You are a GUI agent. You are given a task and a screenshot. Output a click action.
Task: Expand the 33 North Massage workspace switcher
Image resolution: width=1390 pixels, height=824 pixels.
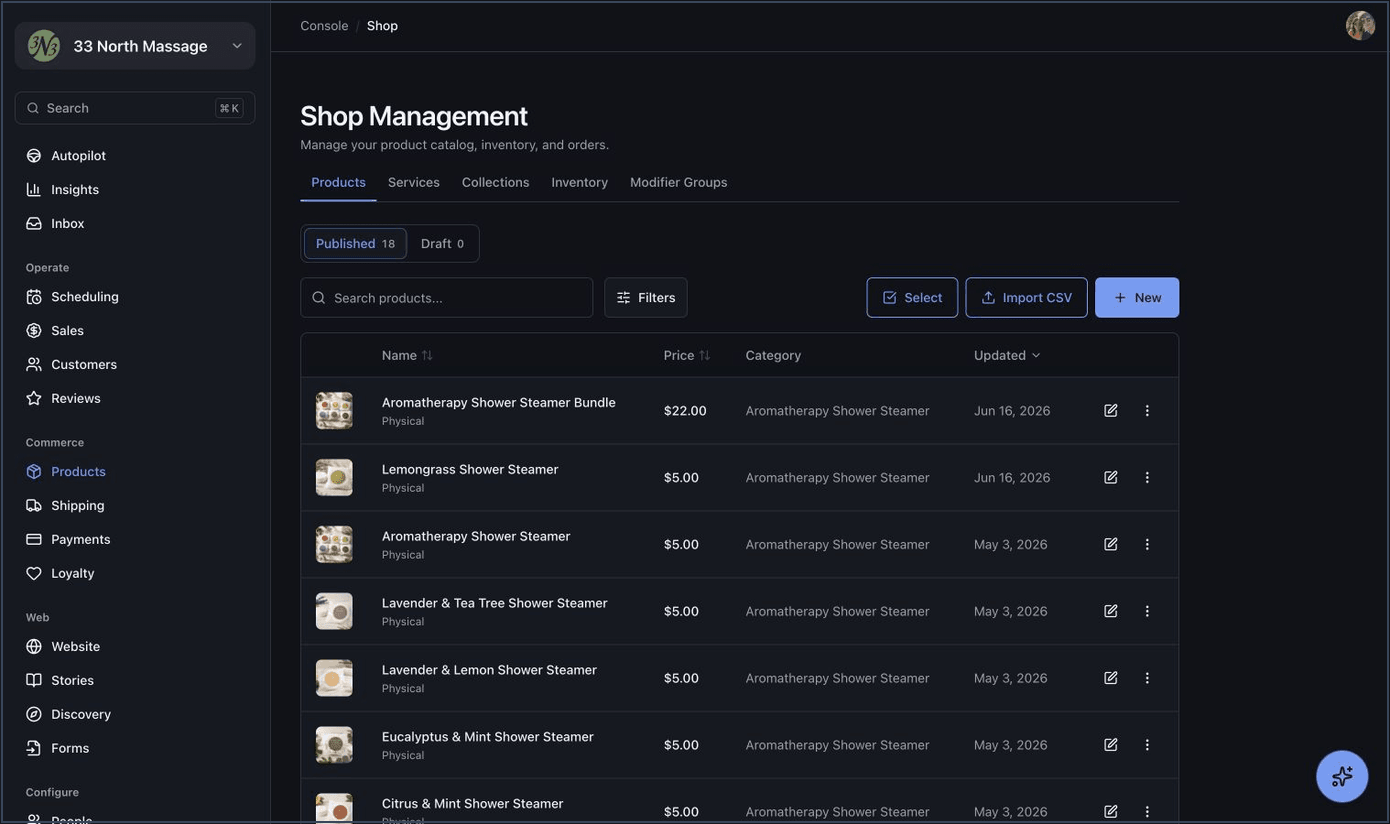point(135,46)
